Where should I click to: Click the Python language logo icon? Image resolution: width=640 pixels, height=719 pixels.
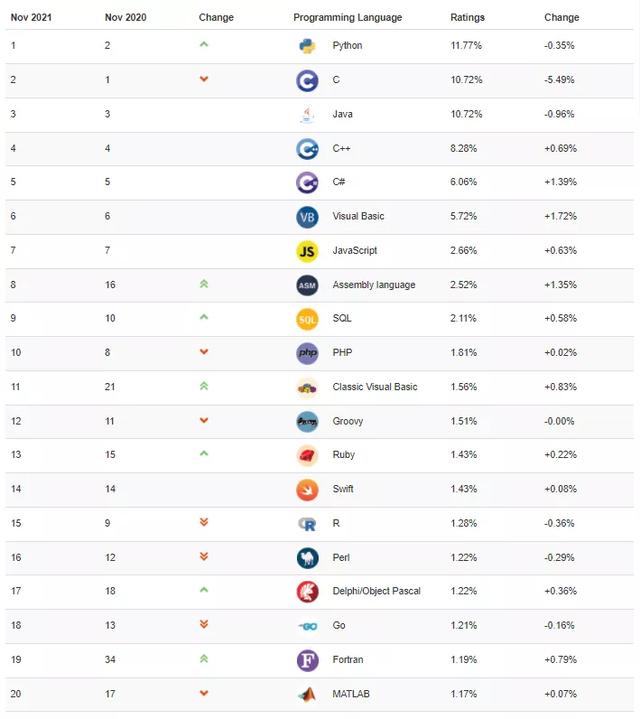click(307, 46)
